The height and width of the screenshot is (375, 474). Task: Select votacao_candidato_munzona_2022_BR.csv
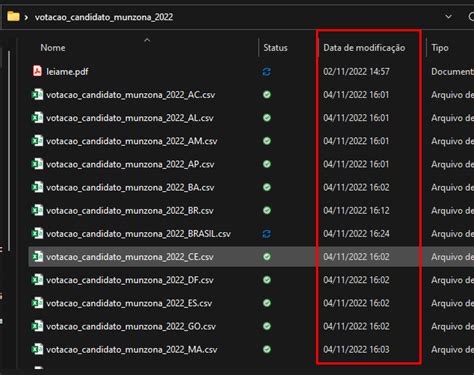(130, 211)
